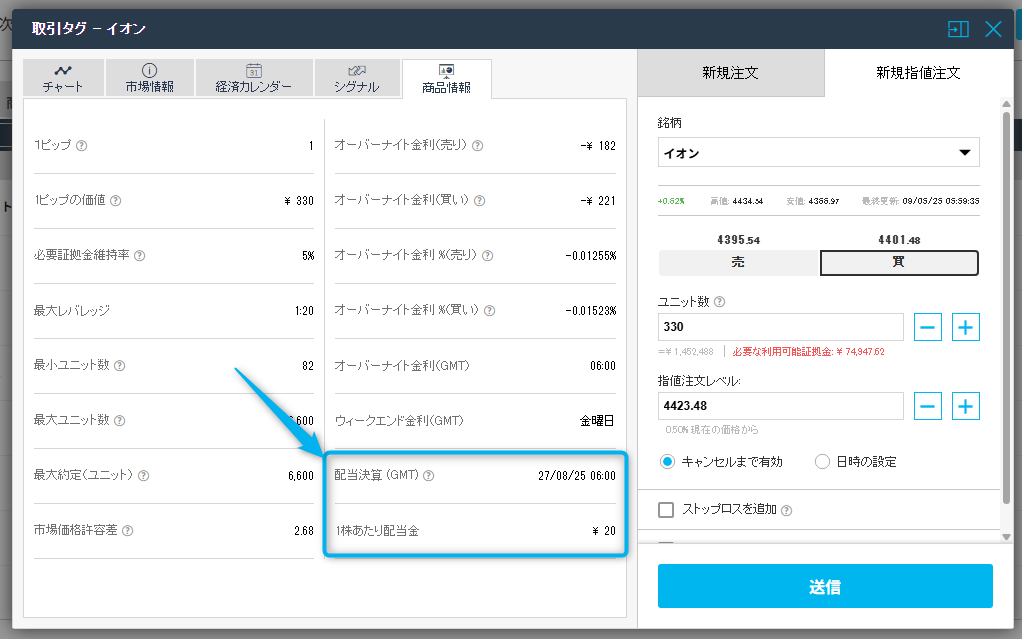Screen dimensions: 1022x639
Task: Click help icon for オーバーナイト金利(売り)
Action: pyautogui.click(x=477, y=146)
